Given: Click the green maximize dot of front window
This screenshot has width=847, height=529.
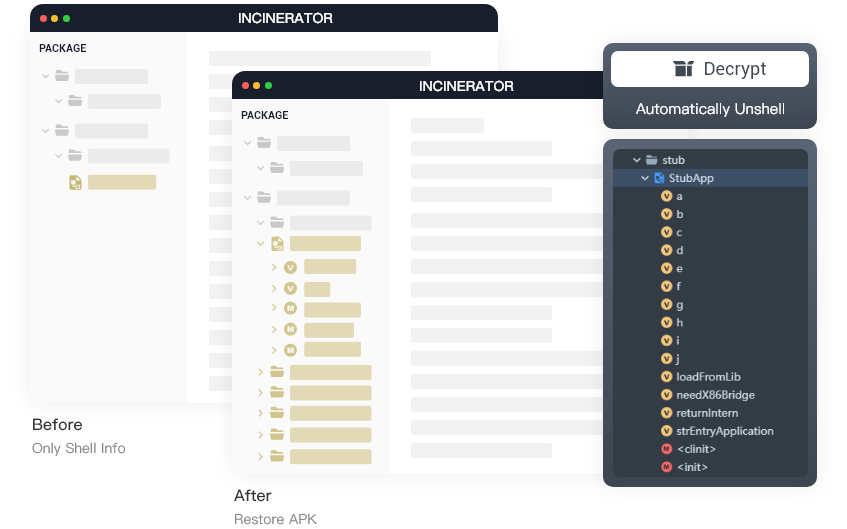Looking at the screenshot, I should tap(268, 85).
